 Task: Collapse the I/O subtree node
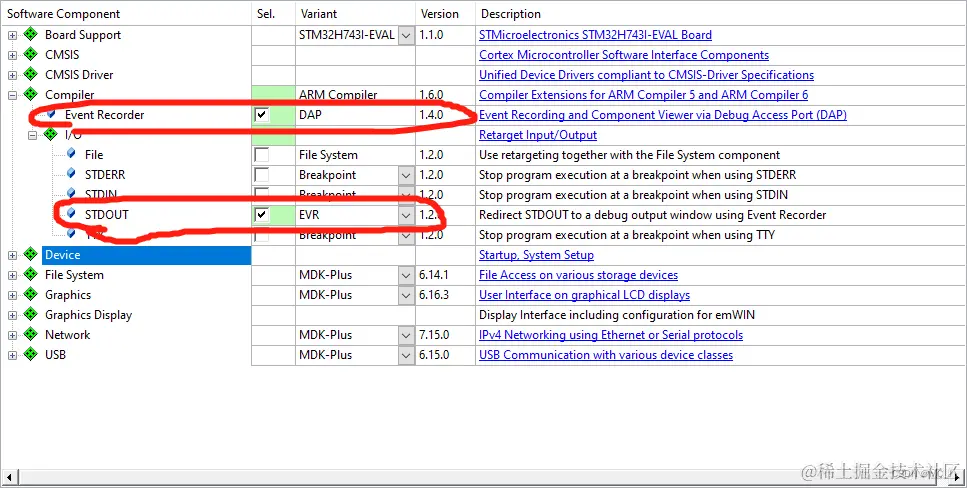click(32, 135)
